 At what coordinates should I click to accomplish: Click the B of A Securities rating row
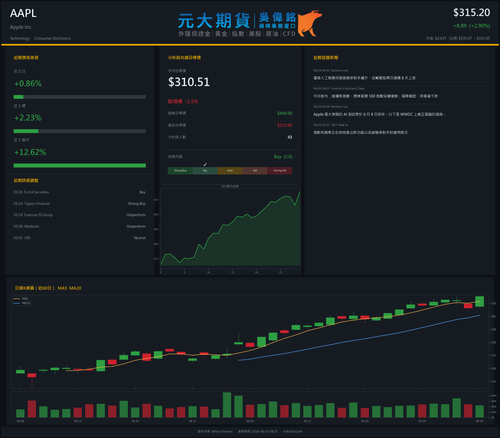tap(79, 192)
